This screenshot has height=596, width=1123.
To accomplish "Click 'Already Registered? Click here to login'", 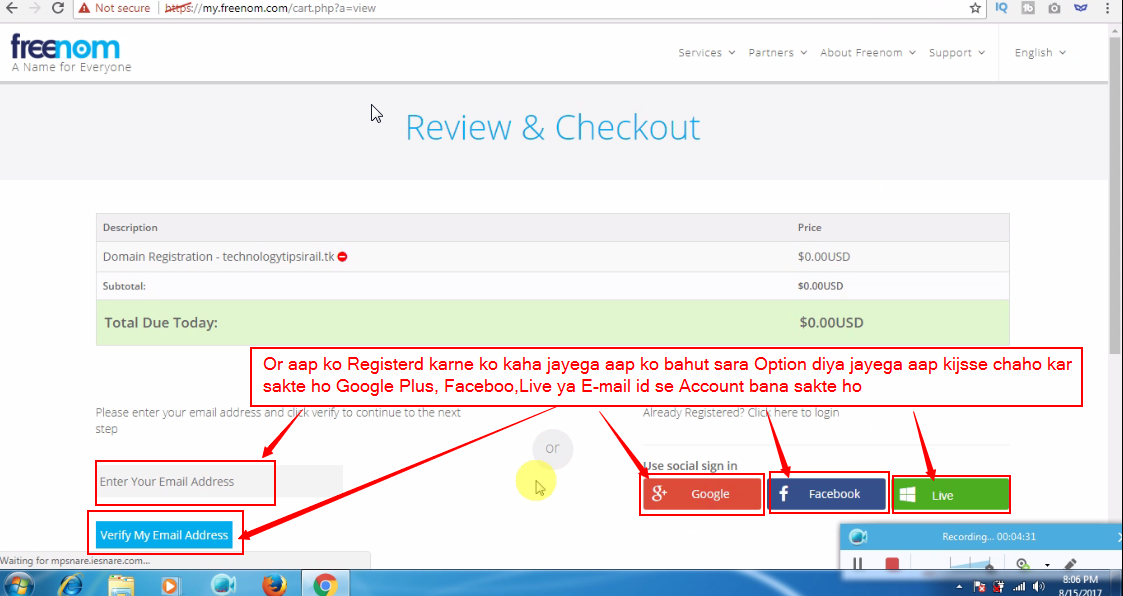I will tap(741, 413).
